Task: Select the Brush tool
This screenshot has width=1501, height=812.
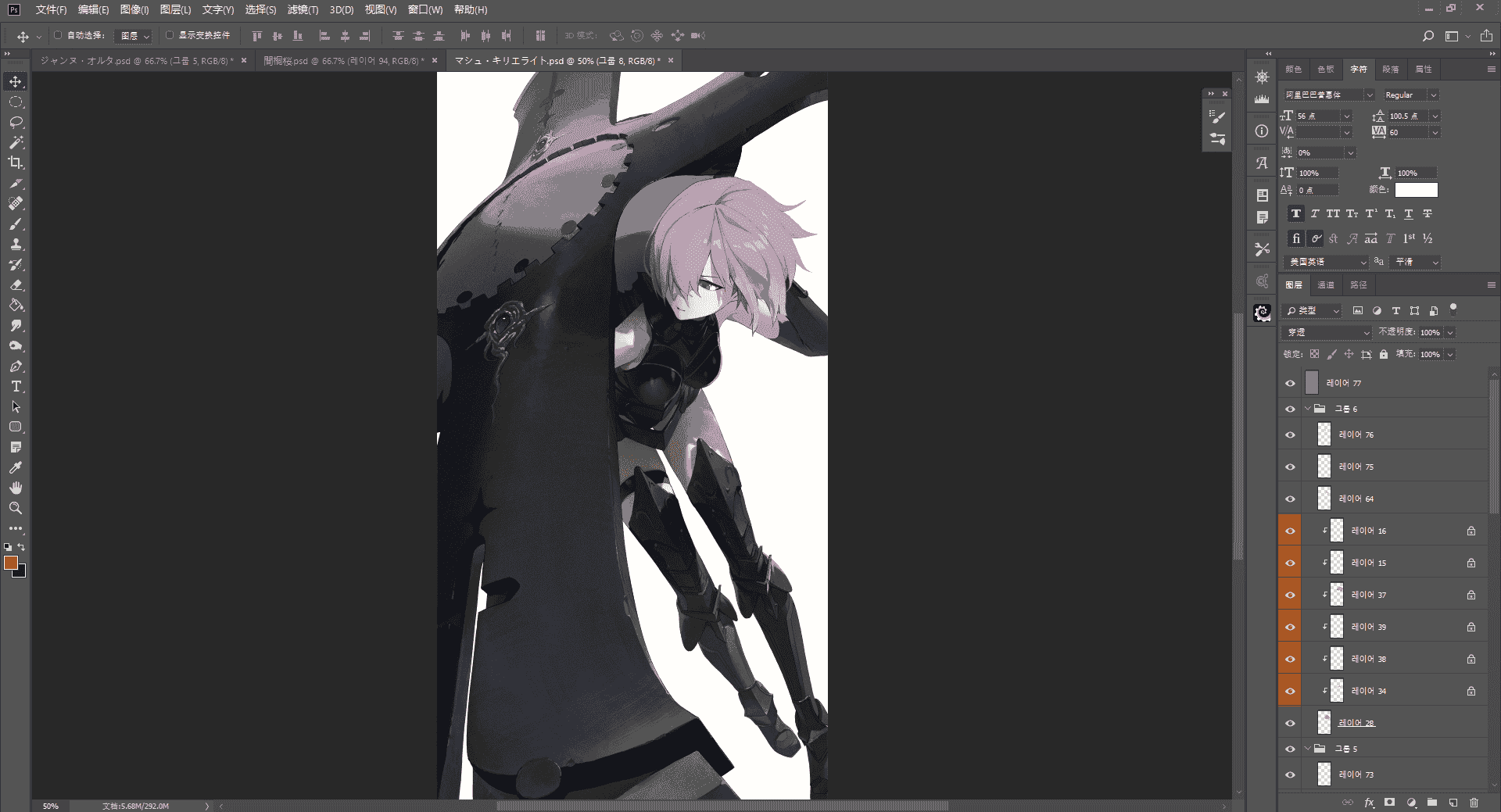Action: click(16, 224)
